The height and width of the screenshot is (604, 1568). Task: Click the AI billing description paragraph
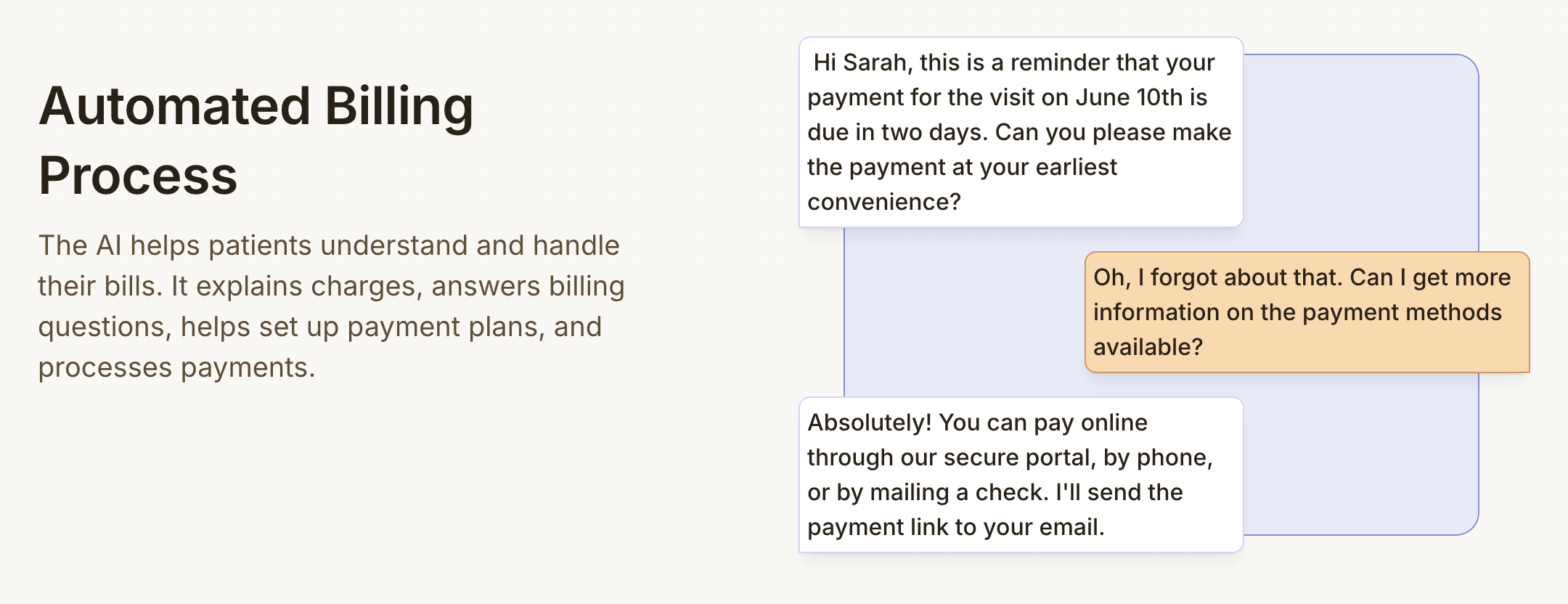point(331,306)
